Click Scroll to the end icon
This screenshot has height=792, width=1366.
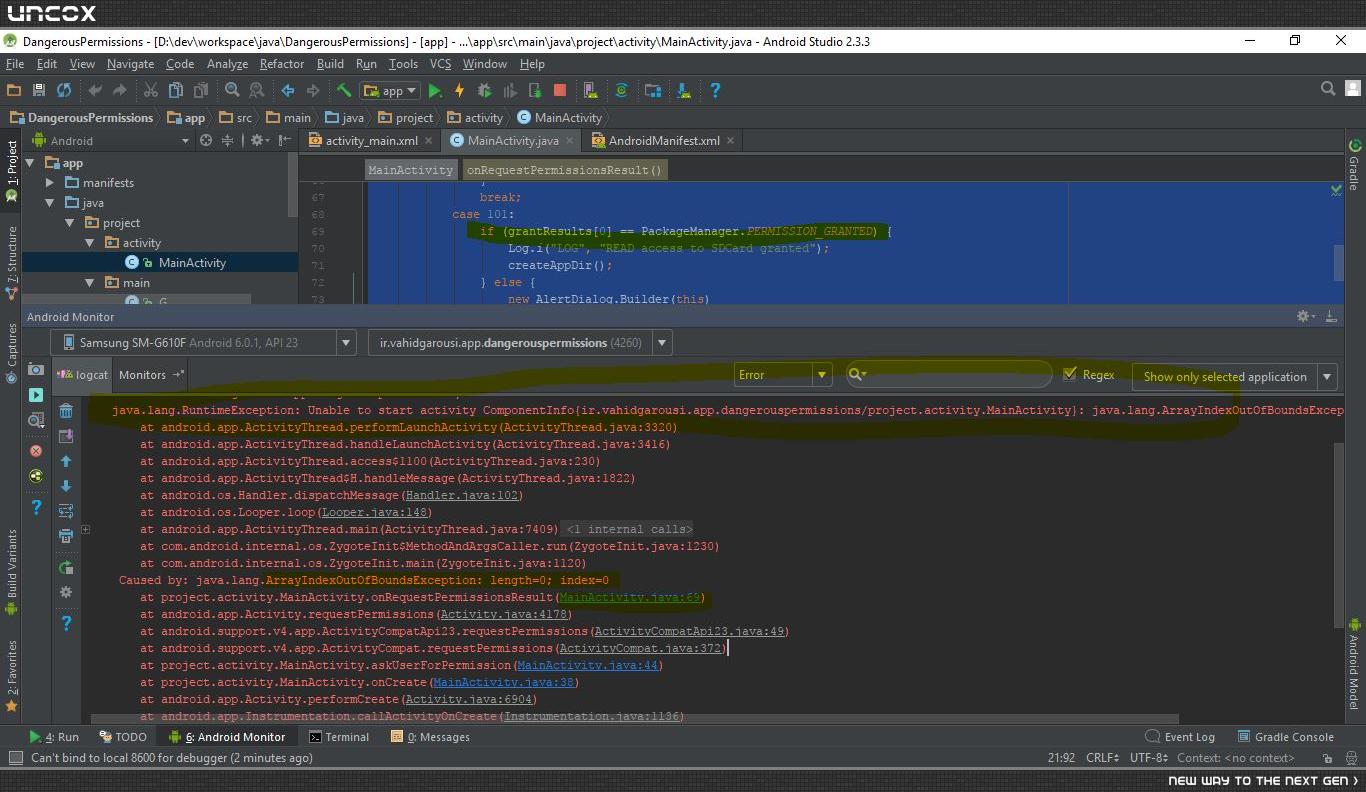[x=66, y=436]
